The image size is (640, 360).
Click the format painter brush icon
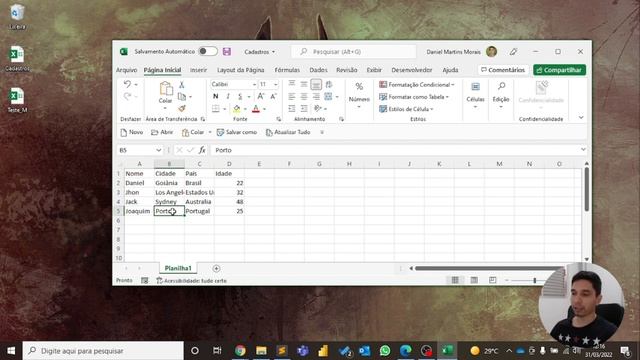click(x=182, y=108)
